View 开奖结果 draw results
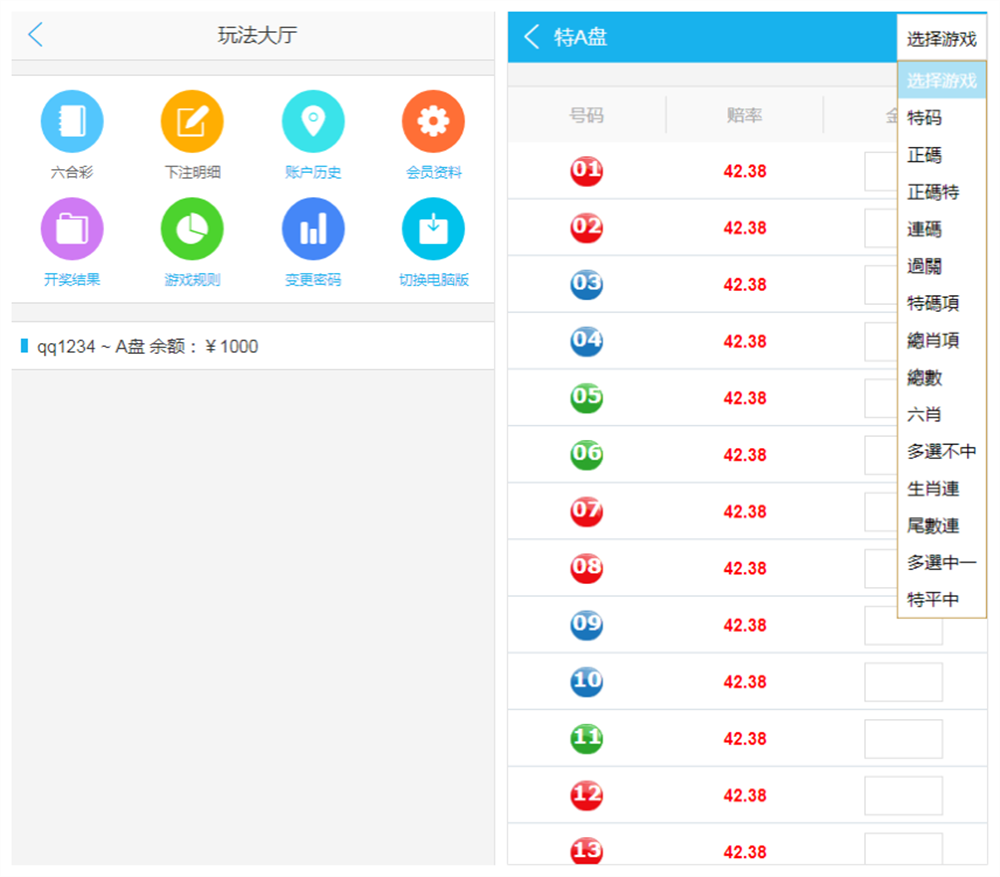1000x877 pixels. point(71,228)
